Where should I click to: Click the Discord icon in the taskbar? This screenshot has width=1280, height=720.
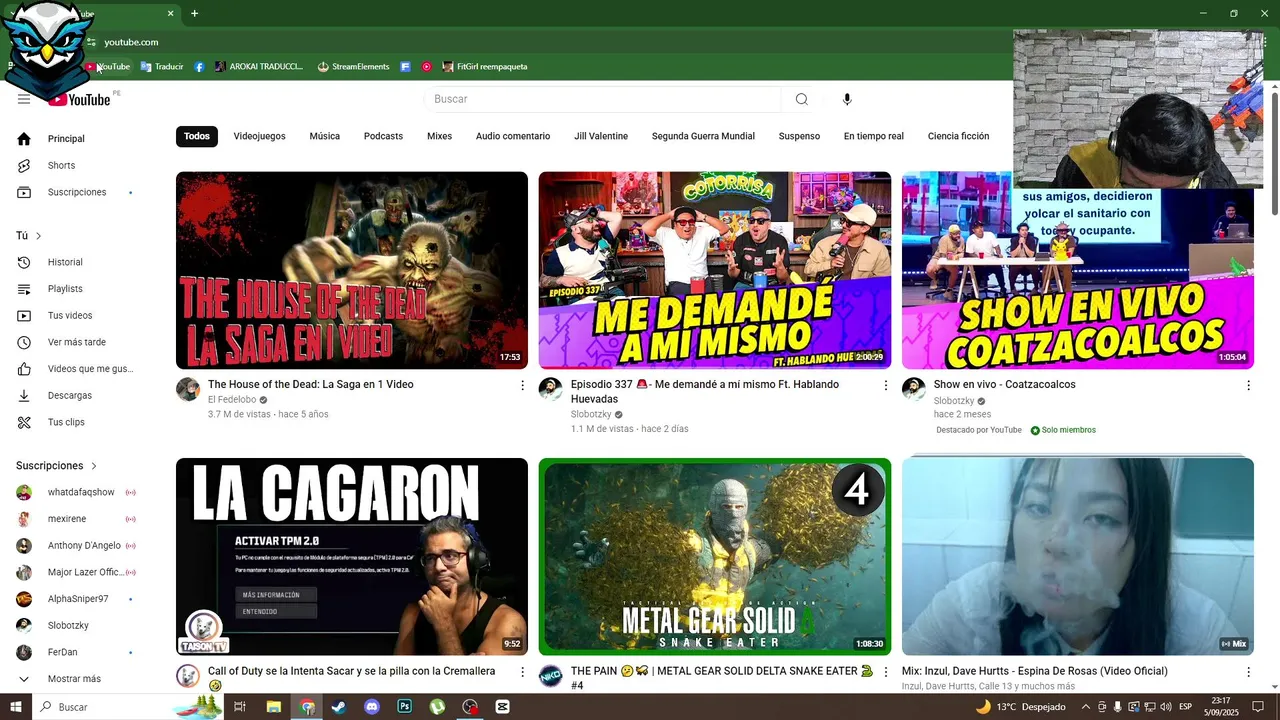click(x=372, y=707)
